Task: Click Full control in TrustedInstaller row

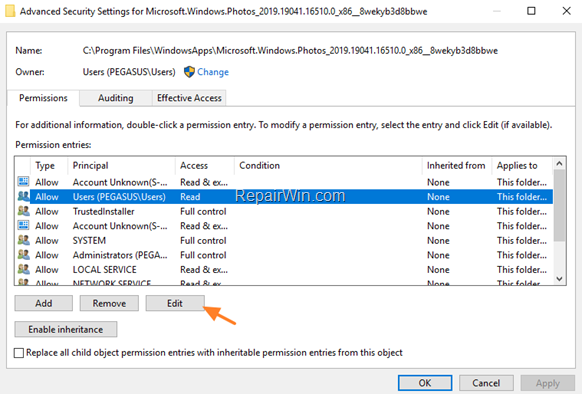Action: coord(203,211)
